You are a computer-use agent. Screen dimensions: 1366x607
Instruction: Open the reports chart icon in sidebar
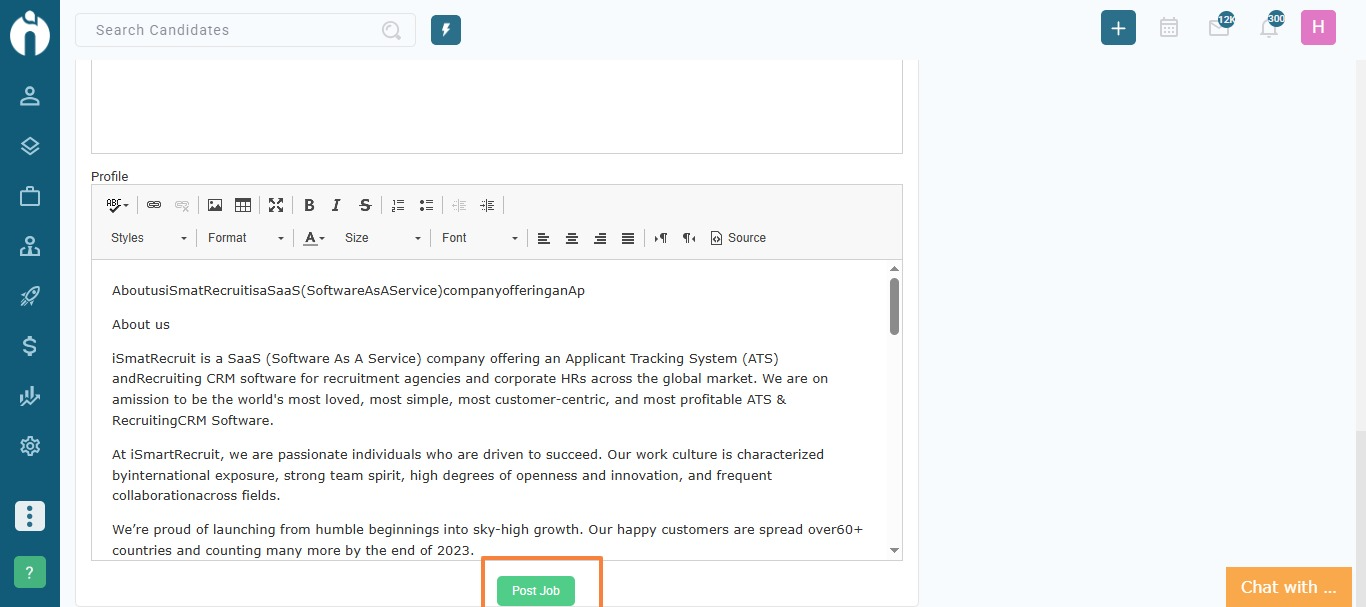[30, 396]
